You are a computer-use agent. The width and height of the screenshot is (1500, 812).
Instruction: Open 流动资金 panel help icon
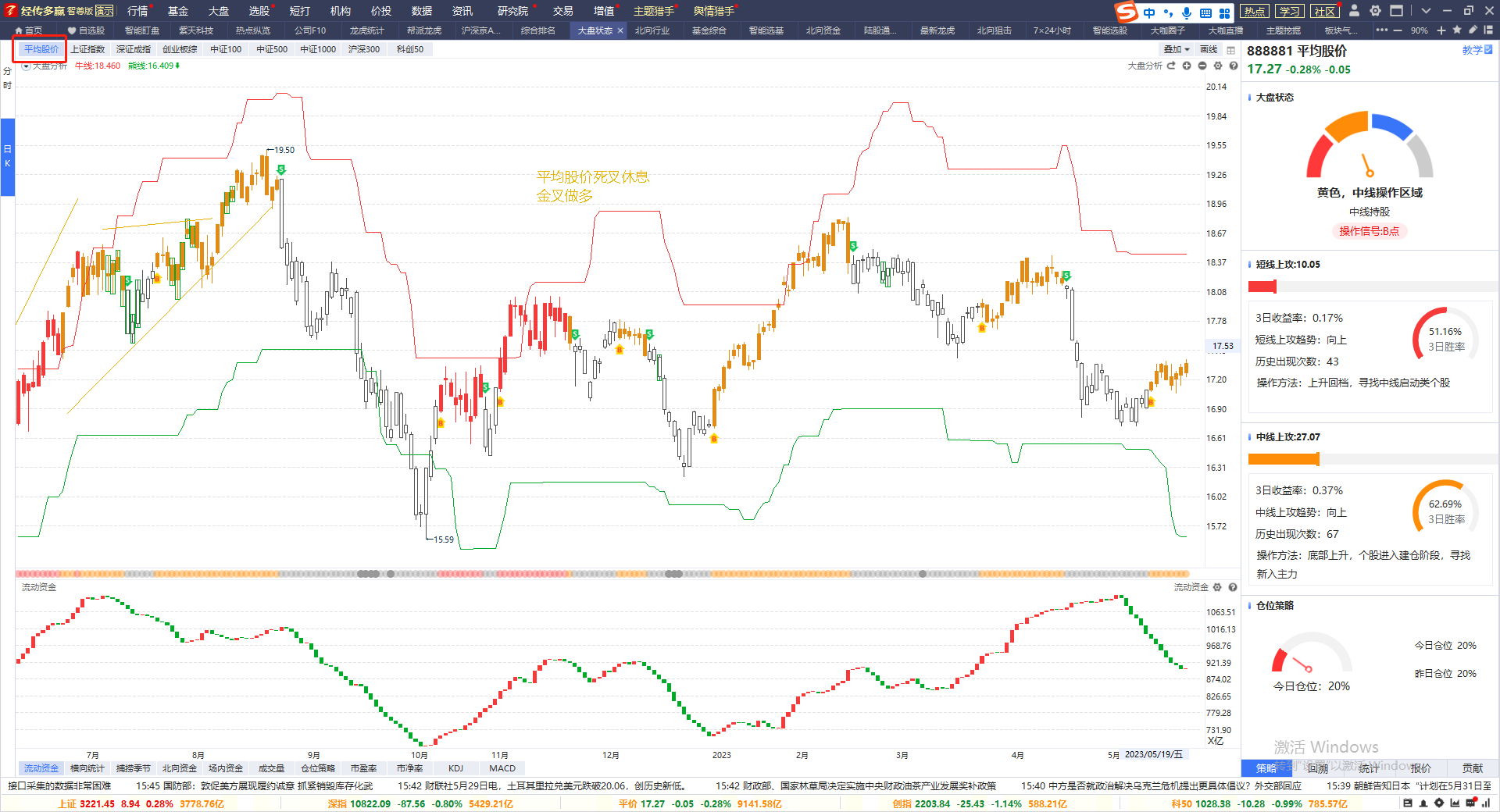(1233, 587)
